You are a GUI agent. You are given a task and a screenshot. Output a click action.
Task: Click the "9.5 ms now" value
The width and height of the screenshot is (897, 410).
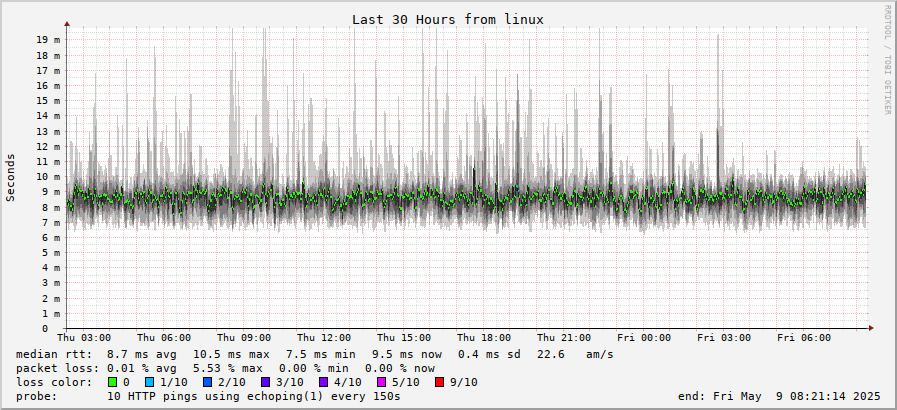point(407,355)
